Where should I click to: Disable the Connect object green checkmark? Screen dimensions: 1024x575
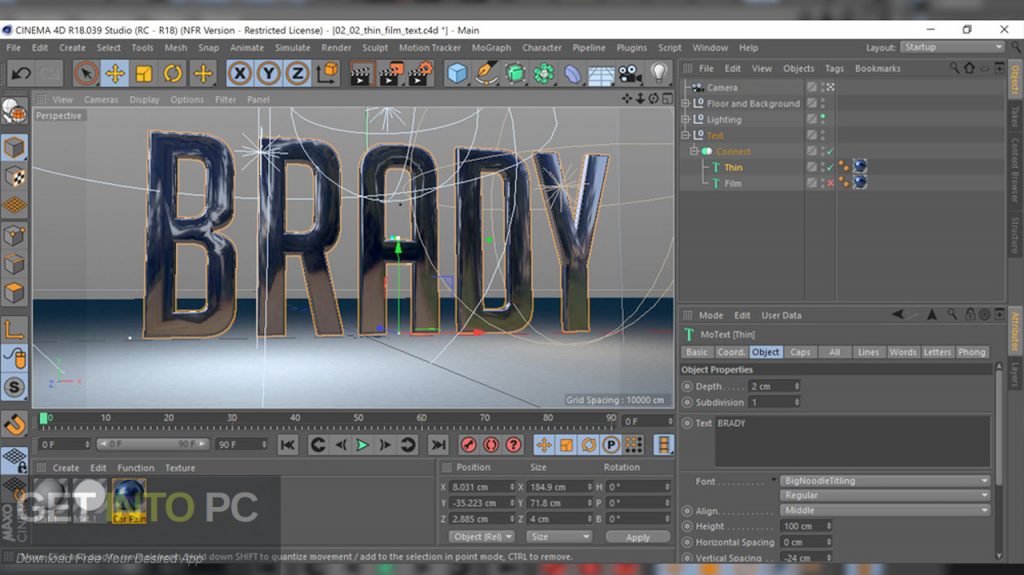pos(830,152)
